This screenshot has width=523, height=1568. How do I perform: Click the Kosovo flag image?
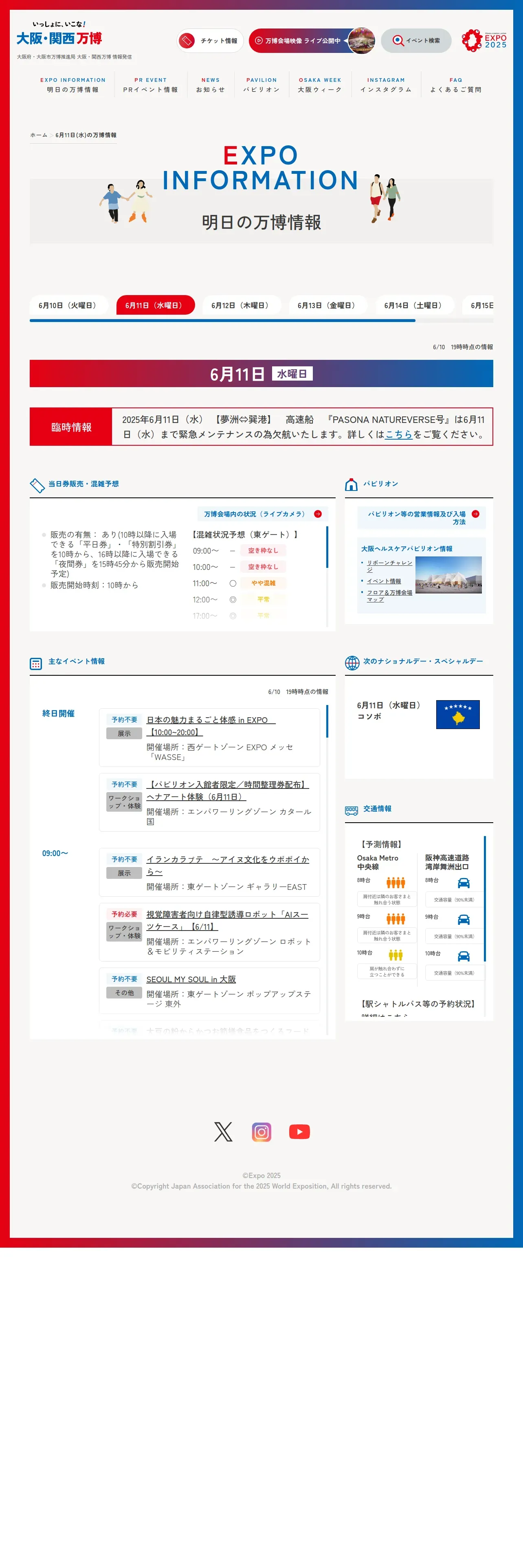(458, 714)
